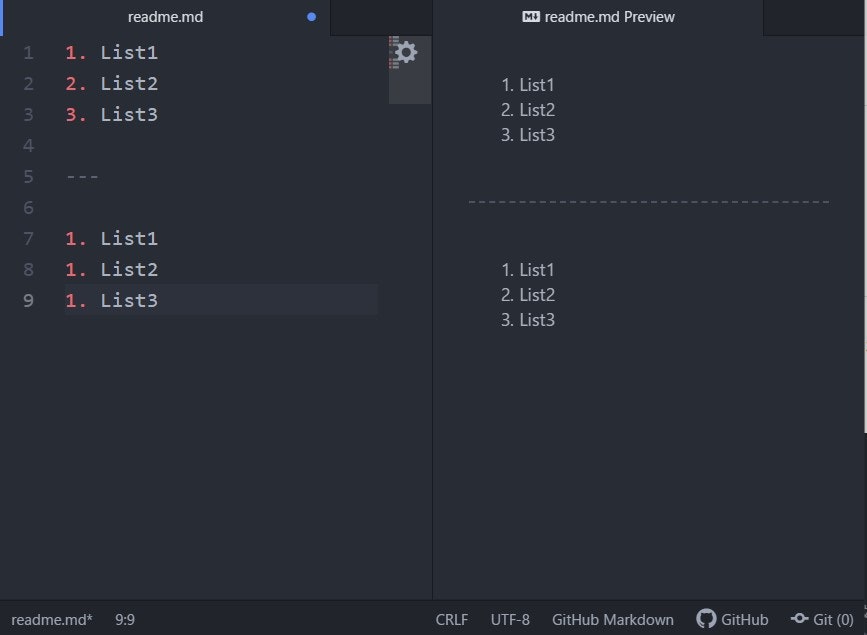Click line number 5 in the gutter

tap(28, 176)
